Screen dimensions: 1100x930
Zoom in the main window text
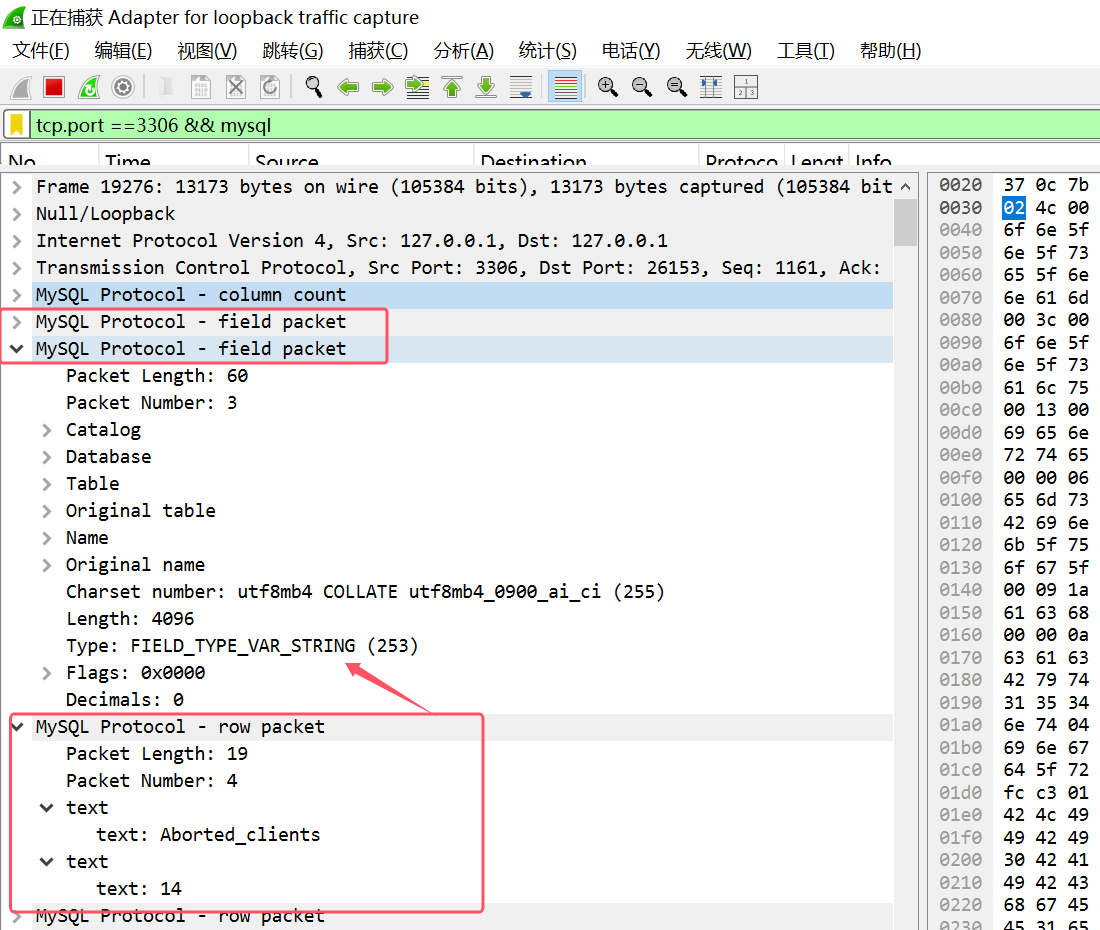coord(608,88)
